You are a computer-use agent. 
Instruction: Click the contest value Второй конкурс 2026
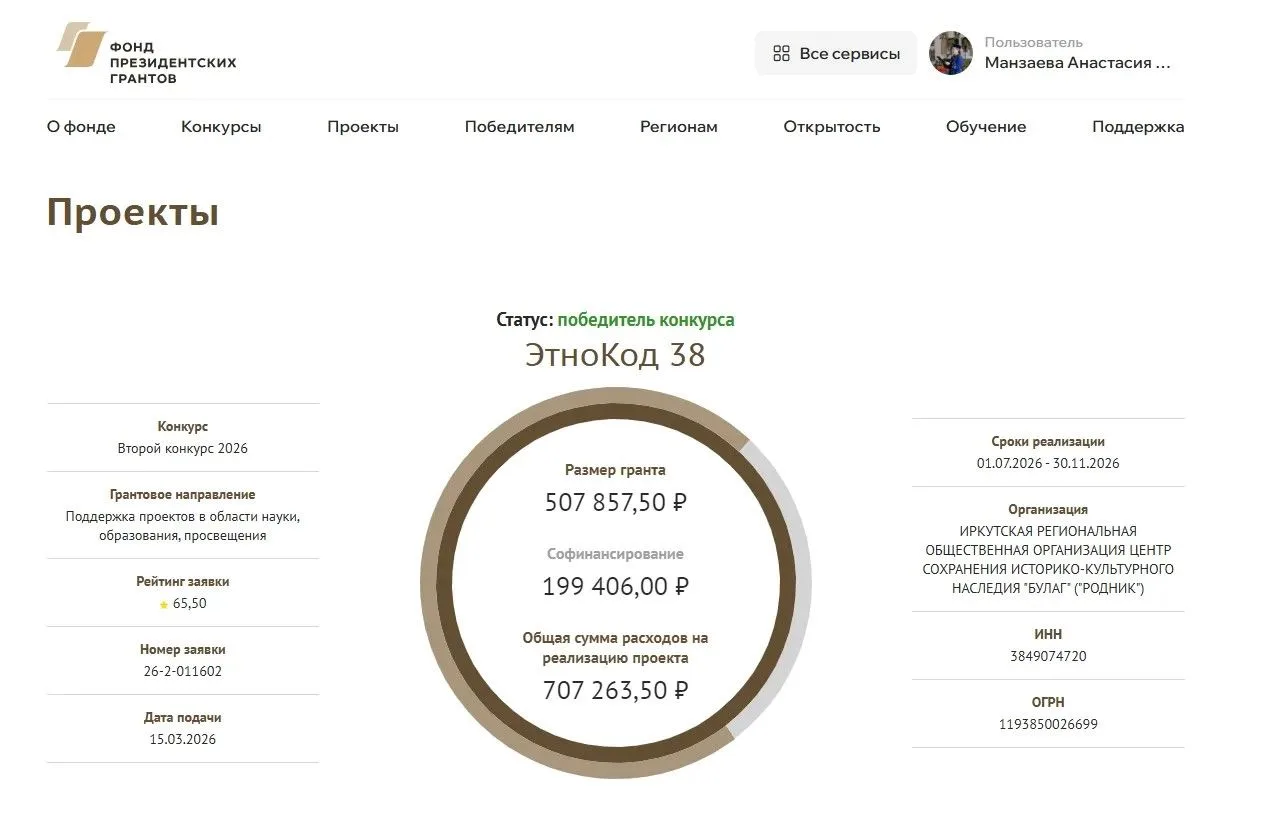pos(183,449)
